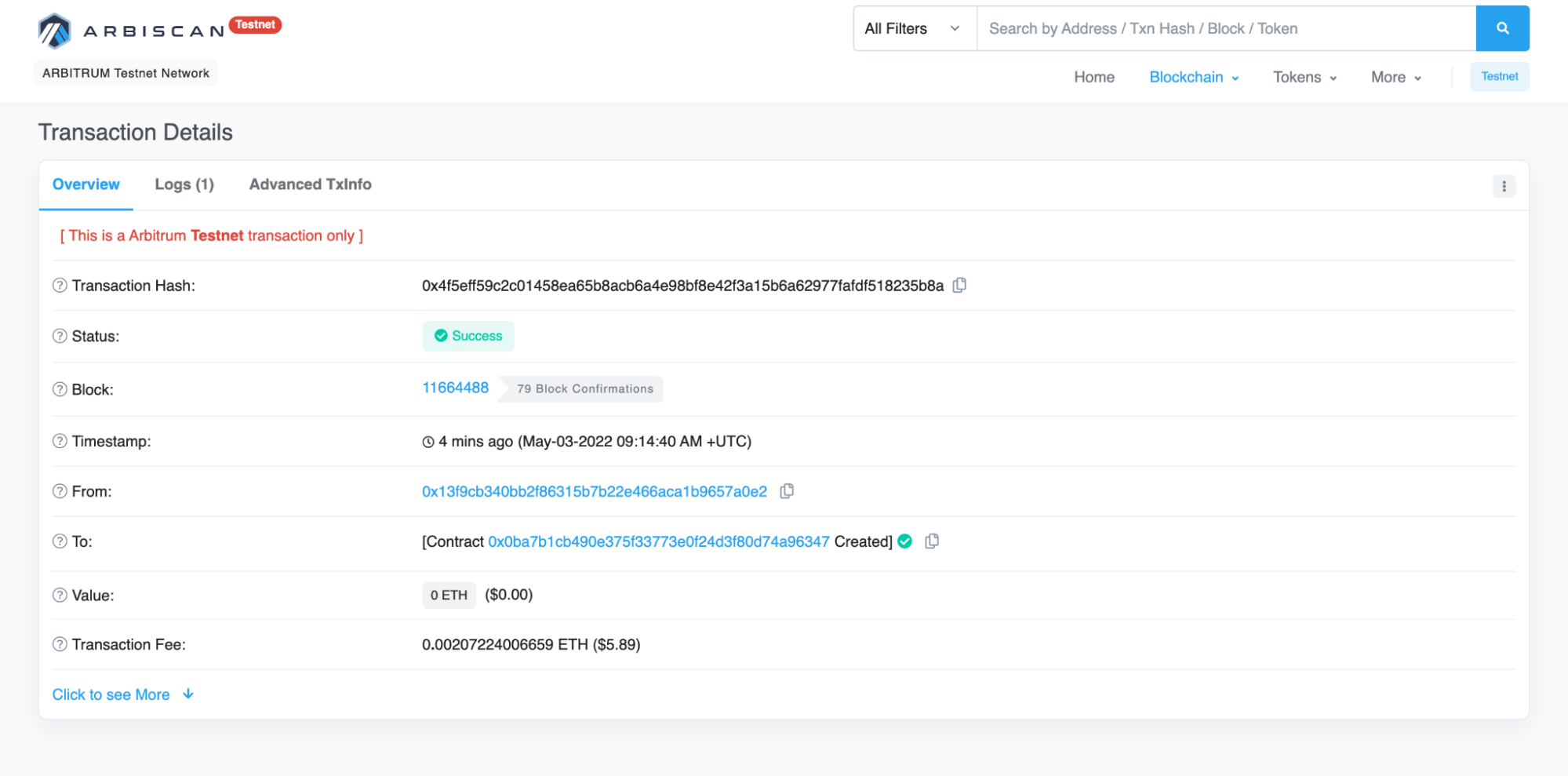Viewport: 1568px width, 776px height.
Task: Expand the Tokens nav menu
Action: (x=1304, y=77)
